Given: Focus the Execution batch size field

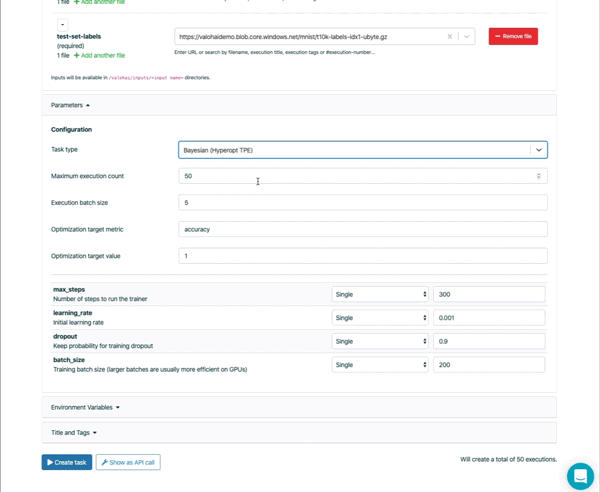Looking at the screenshot, I should [x=362, y=202].
